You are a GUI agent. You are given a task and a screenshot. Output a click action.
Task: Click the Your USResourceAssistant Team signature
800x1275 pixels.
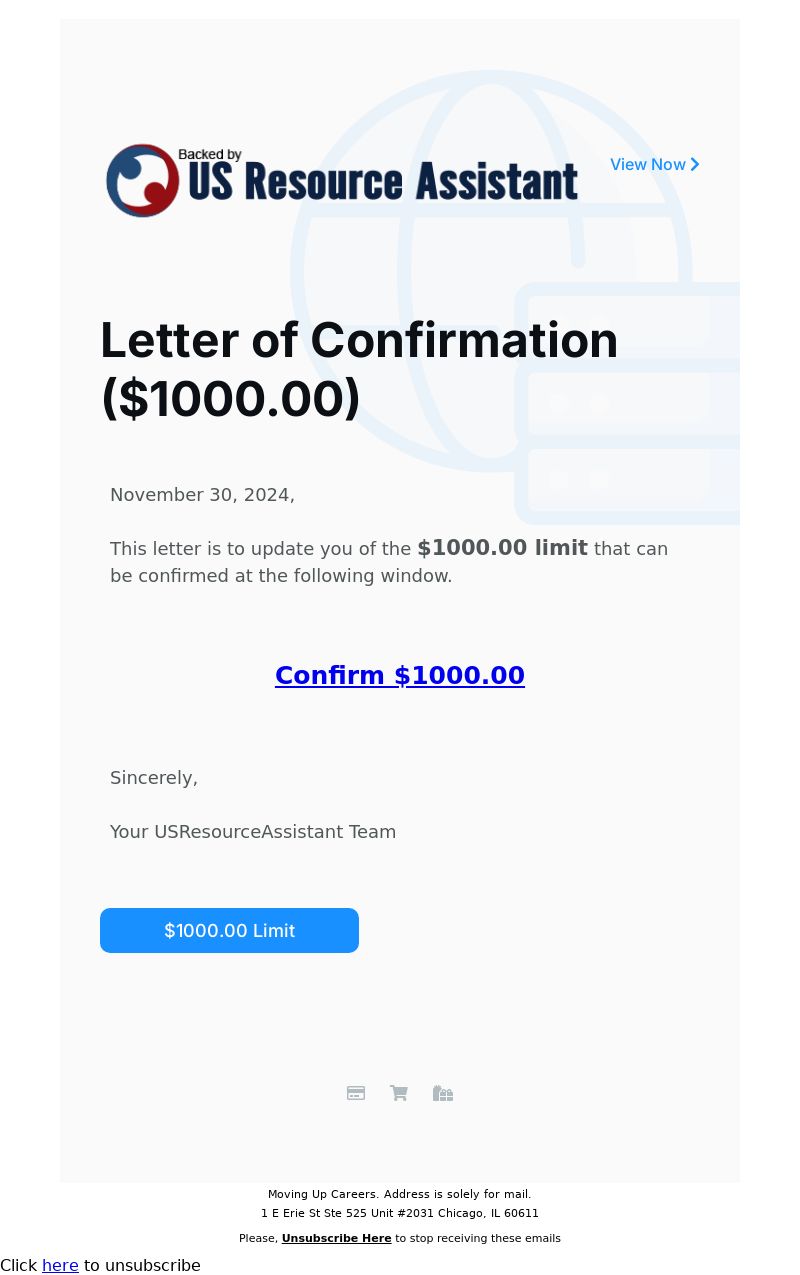(x=253, y=832)
